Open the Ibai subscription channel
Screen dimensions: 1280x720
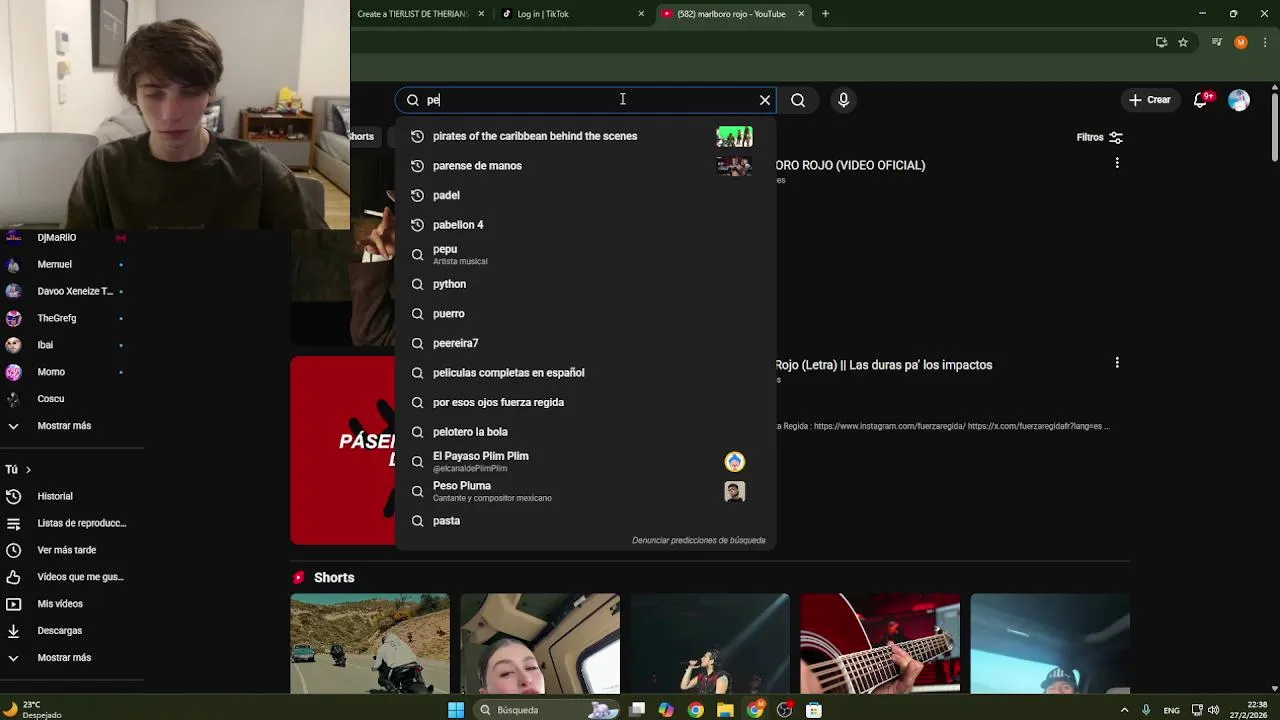click(65, 345)
